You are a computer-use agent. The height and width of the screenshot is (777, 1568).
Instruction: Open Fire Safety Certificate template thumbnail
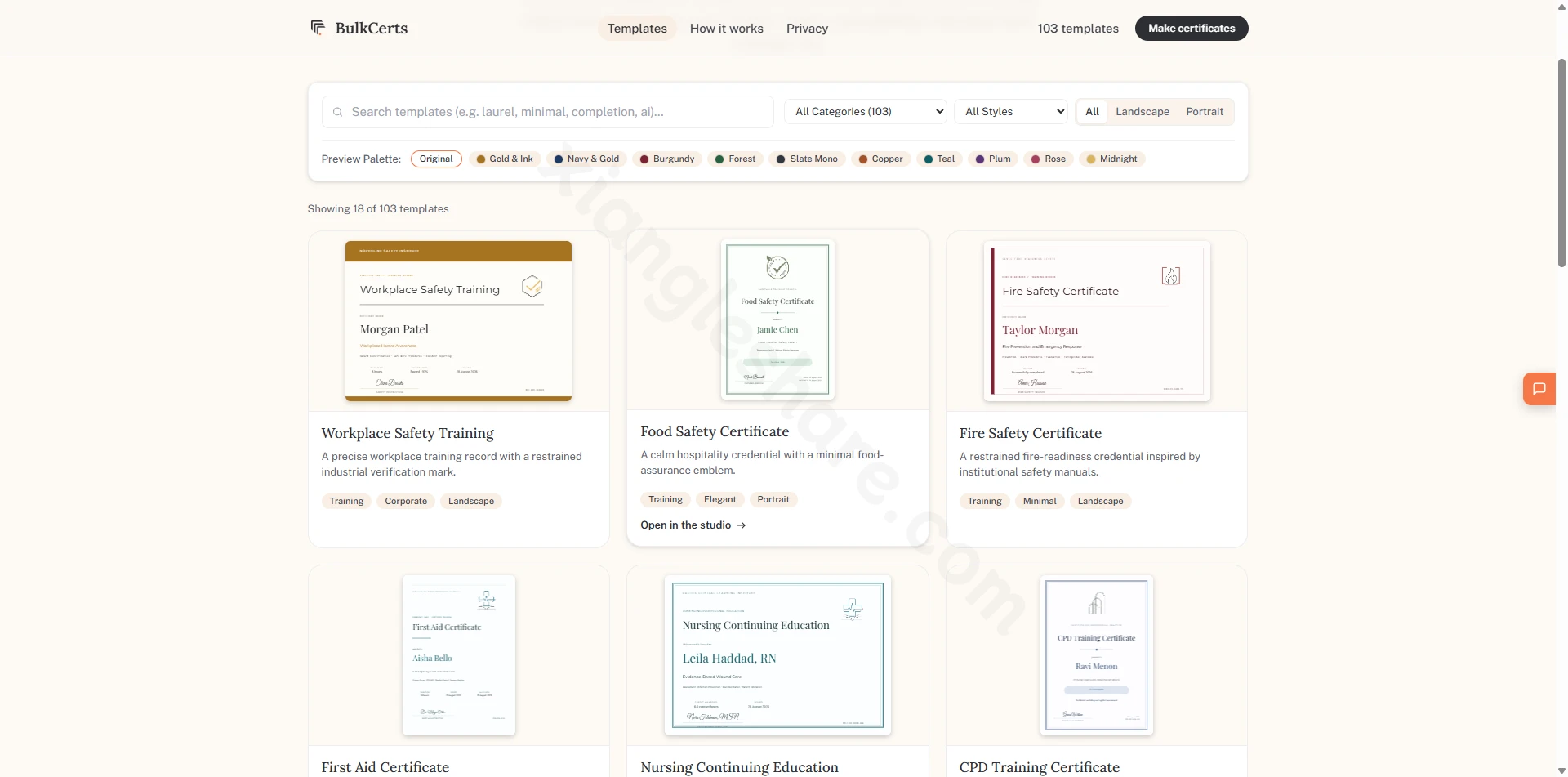coord(1097,321)
